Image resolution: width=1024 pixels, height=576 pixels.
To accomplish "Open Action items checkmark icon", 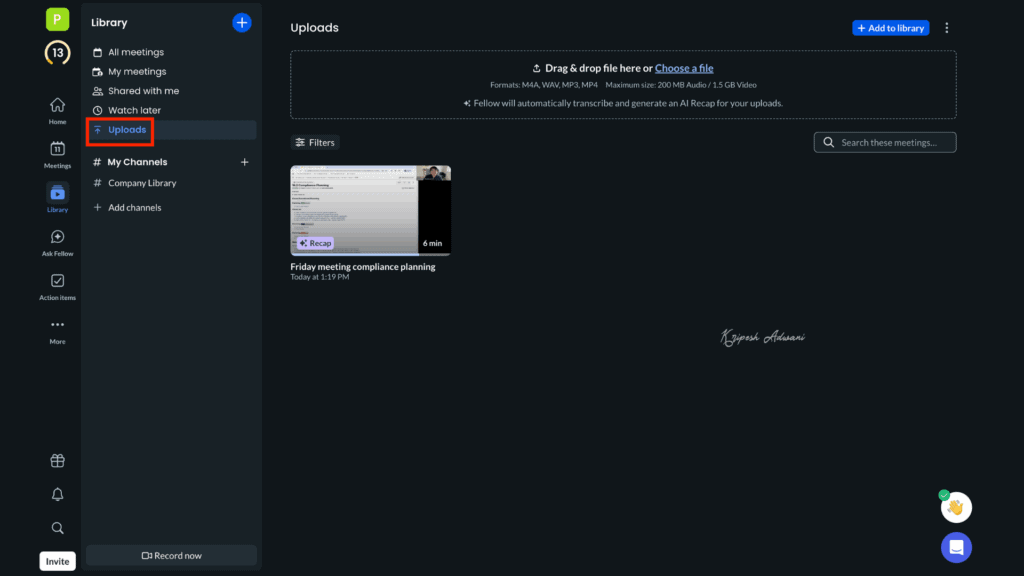I will pyautogui.click(x=57, y=282).
